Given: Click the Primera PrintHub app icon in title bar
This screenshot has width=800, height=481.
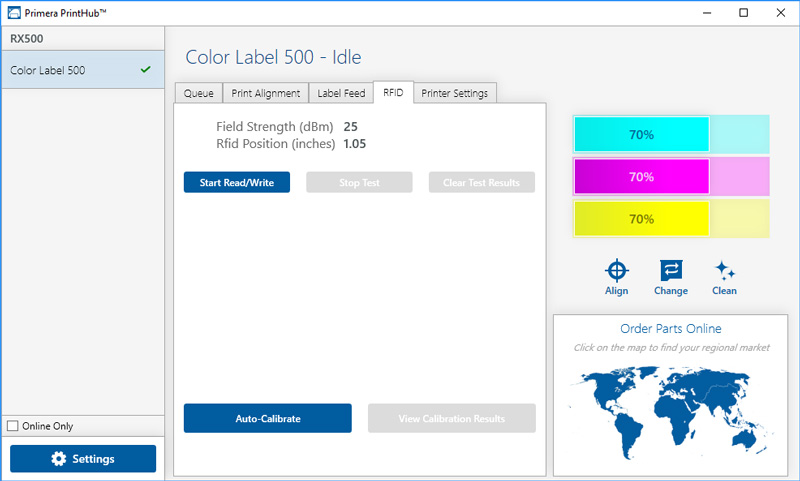Looking at the screenshot, I should pyautogui.click(x=14, y=13).
